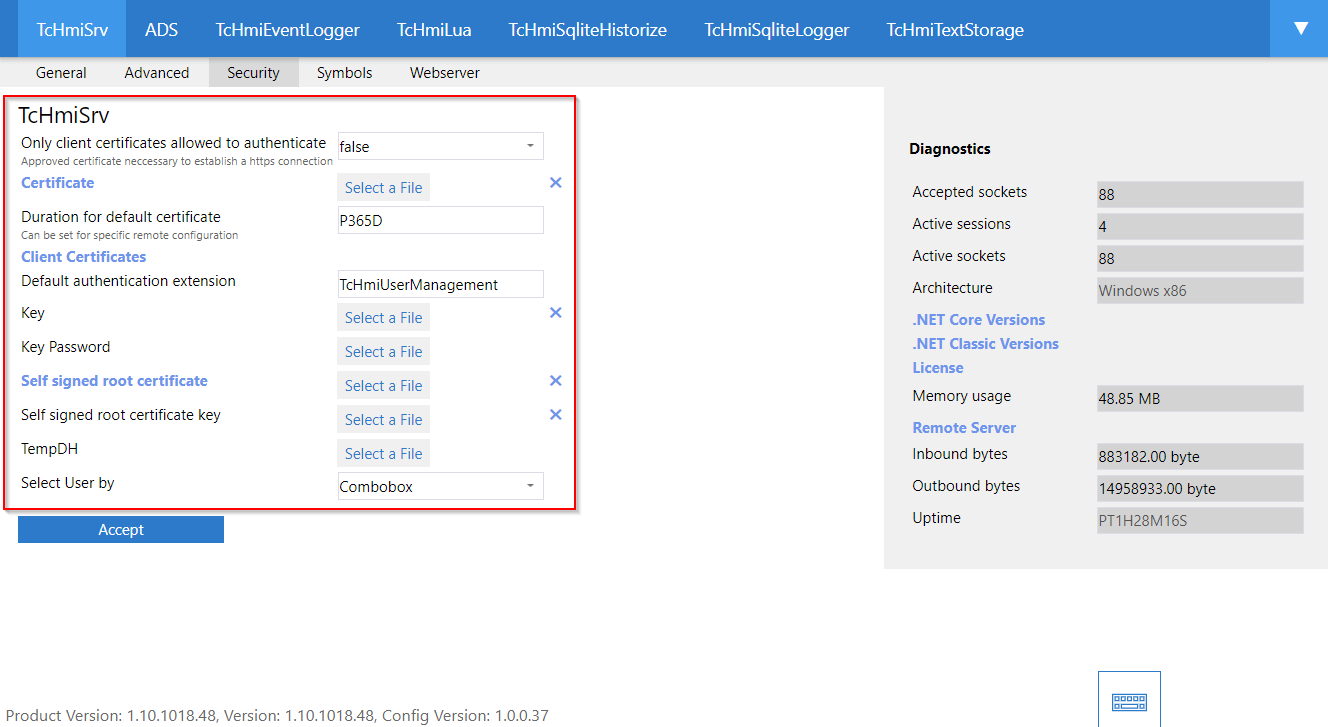Click the Uptime value PT1H28M16S
The width and height of the screenshot is (1328, 727).
1200,520
